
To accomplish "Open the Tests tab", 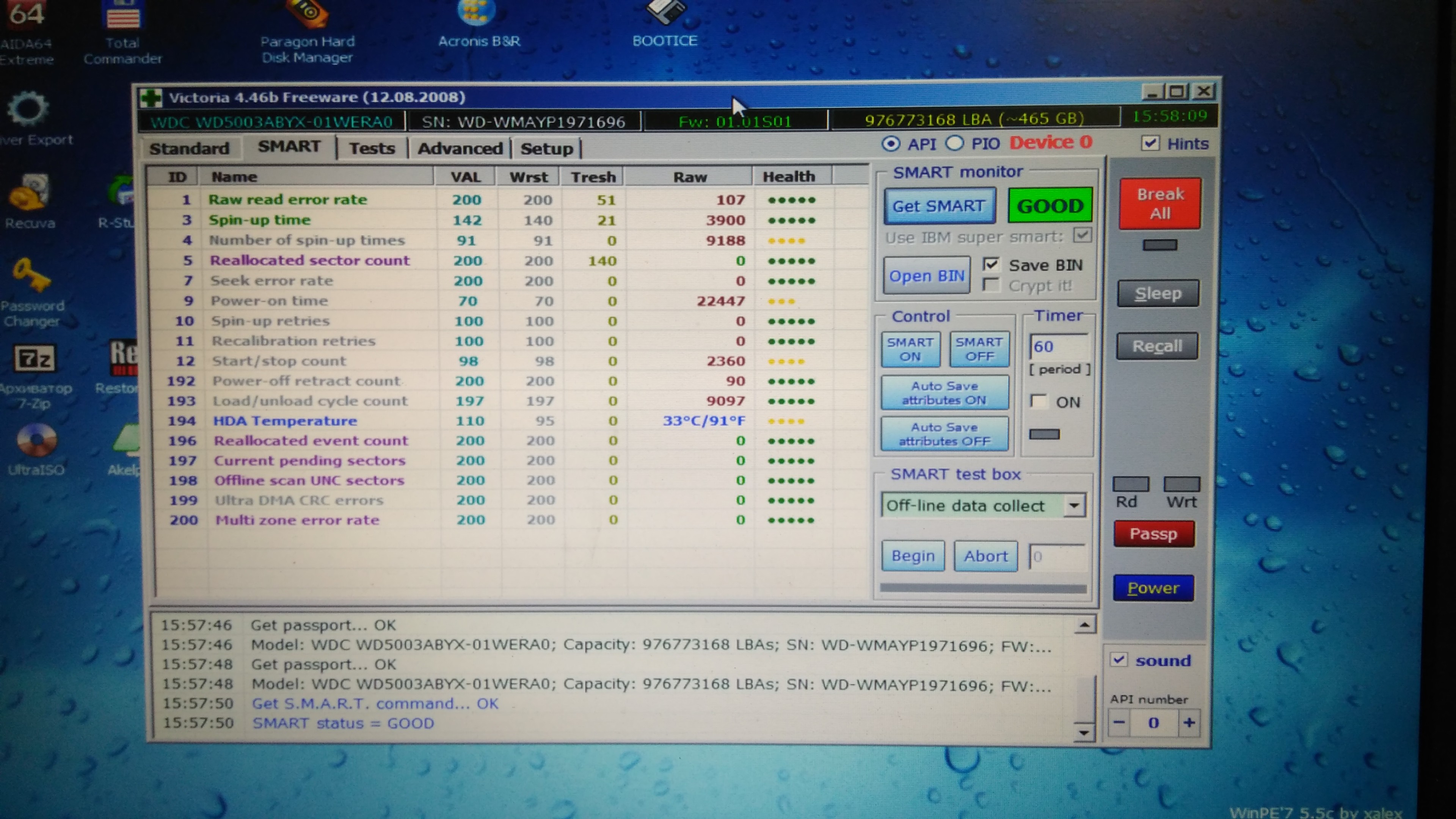I will tap(372, 148).
